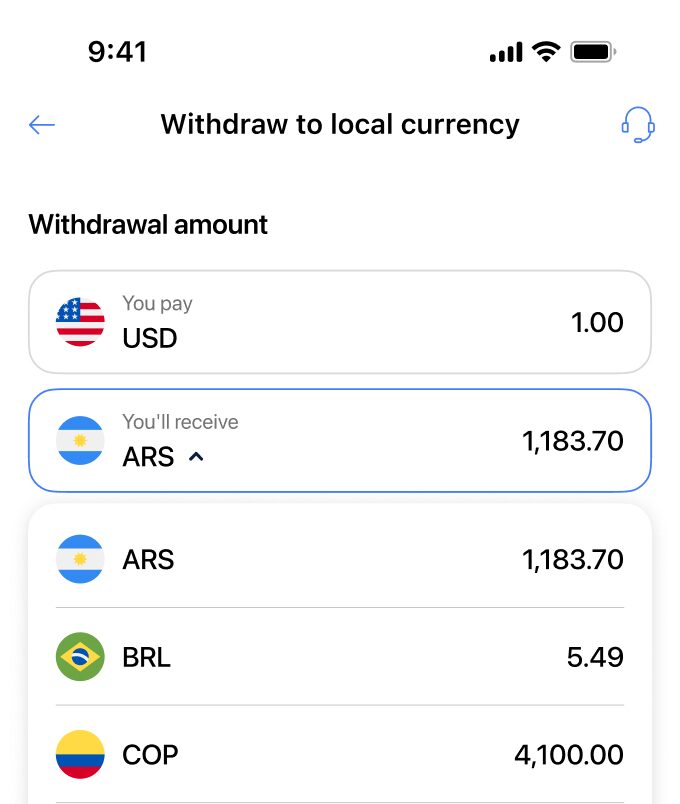Click the cellular signal bars indicator
The image size is (680, 804).
coord(507,50)
